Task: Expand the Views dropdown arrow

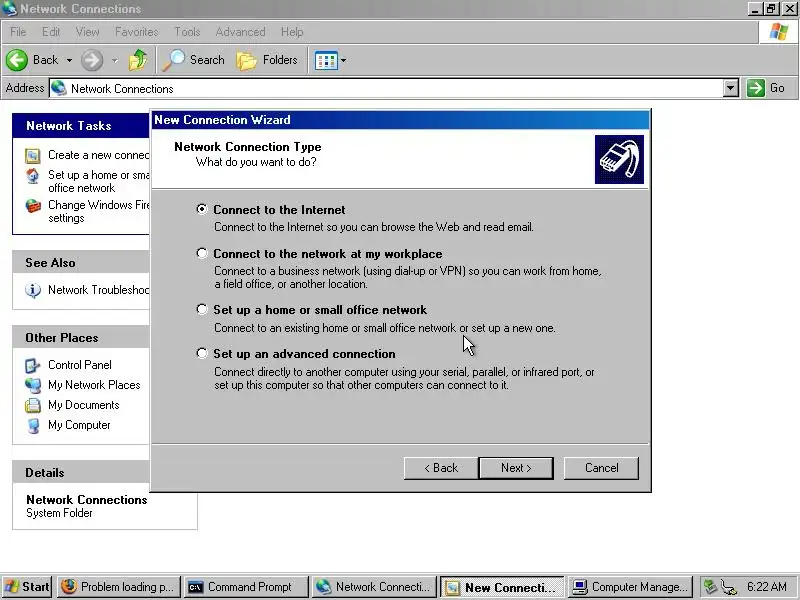Action: [343, 61]
